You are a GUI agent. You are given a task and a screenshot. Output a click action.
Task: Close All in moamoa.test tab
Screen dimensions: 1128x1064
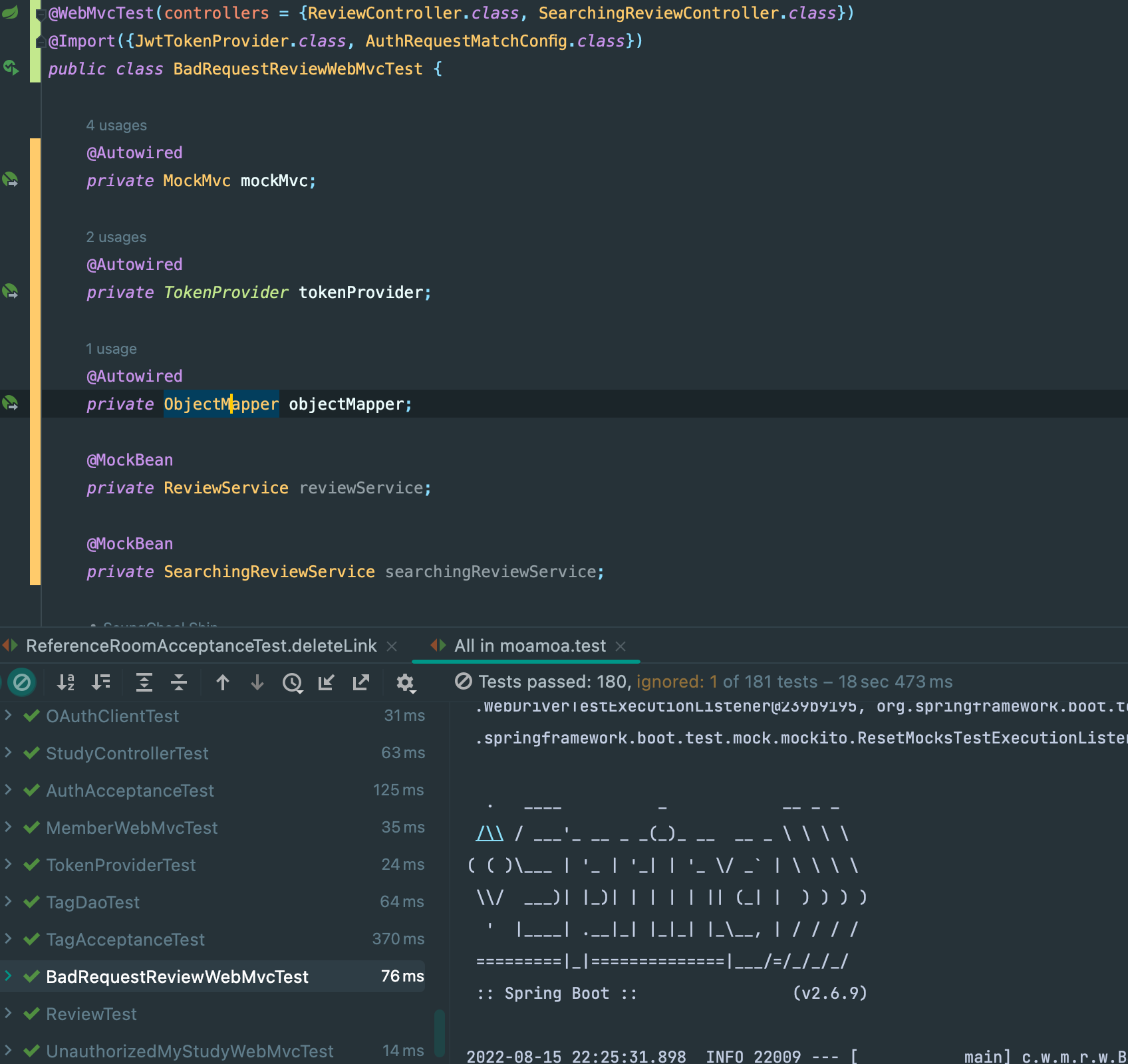pyautogui.click(x=621, y=646)
